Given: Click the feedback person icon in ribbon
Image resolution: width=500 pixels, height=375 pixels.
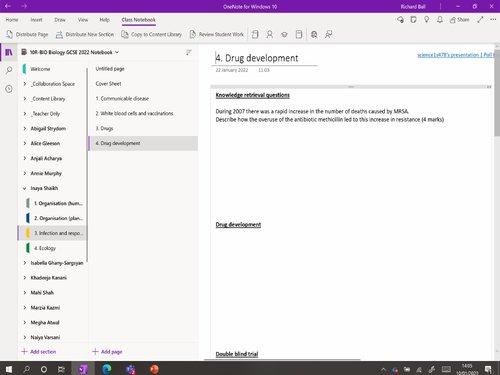Looking at the screenshot, I should pyautogui.click(x=329, y=34).
